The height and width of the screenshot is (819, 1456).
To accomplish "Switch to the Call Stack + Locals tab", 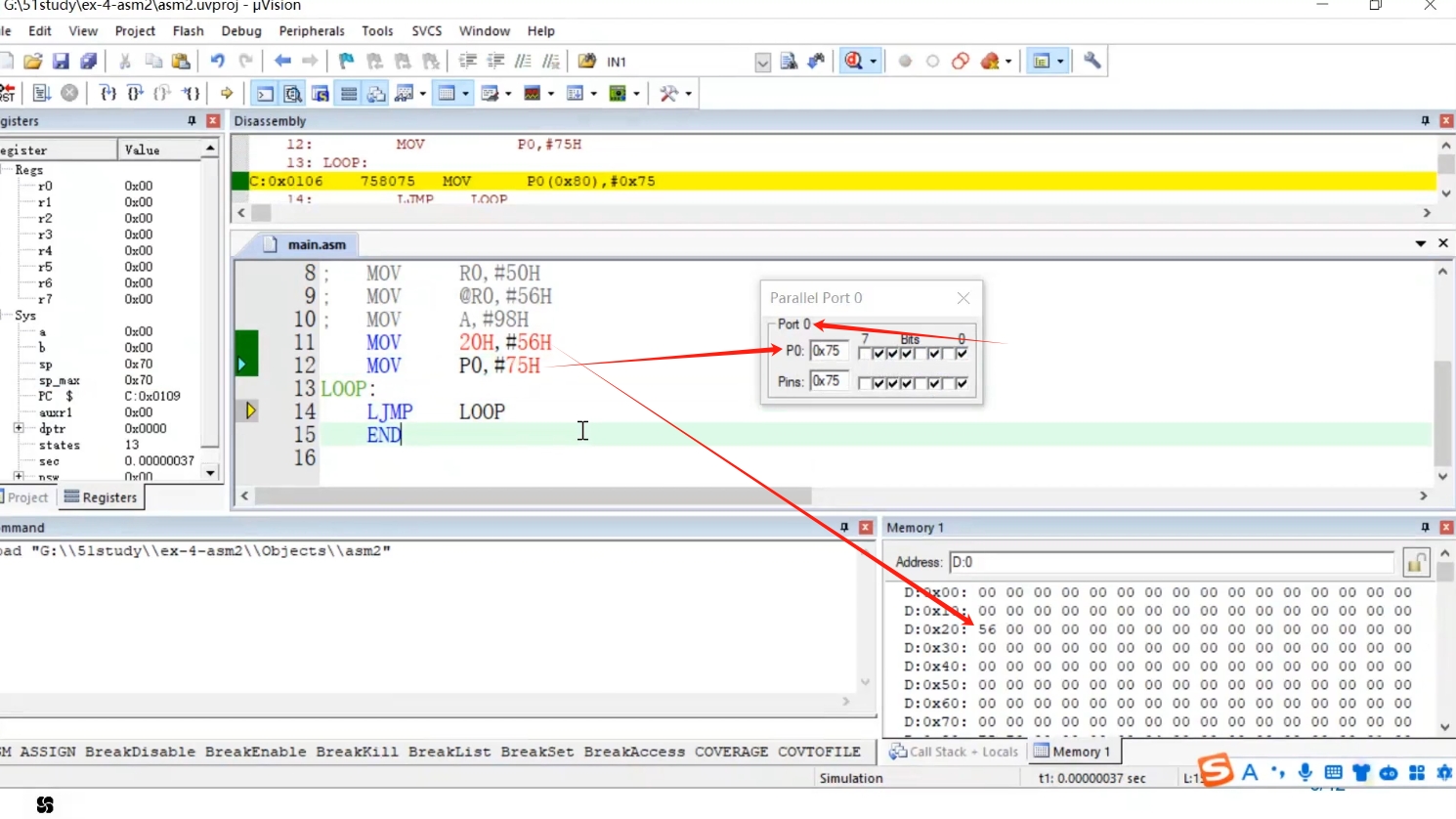I will [x=954, y=752].
